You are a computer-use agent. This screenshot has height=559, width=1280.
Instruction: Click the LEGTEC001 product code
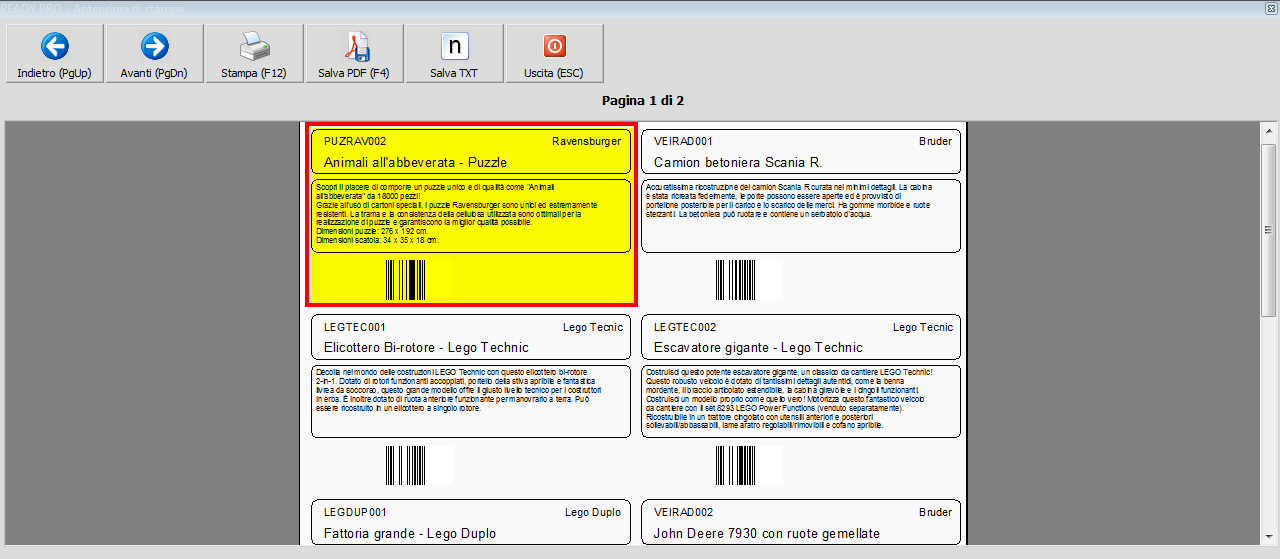click(x=354, y=327)
